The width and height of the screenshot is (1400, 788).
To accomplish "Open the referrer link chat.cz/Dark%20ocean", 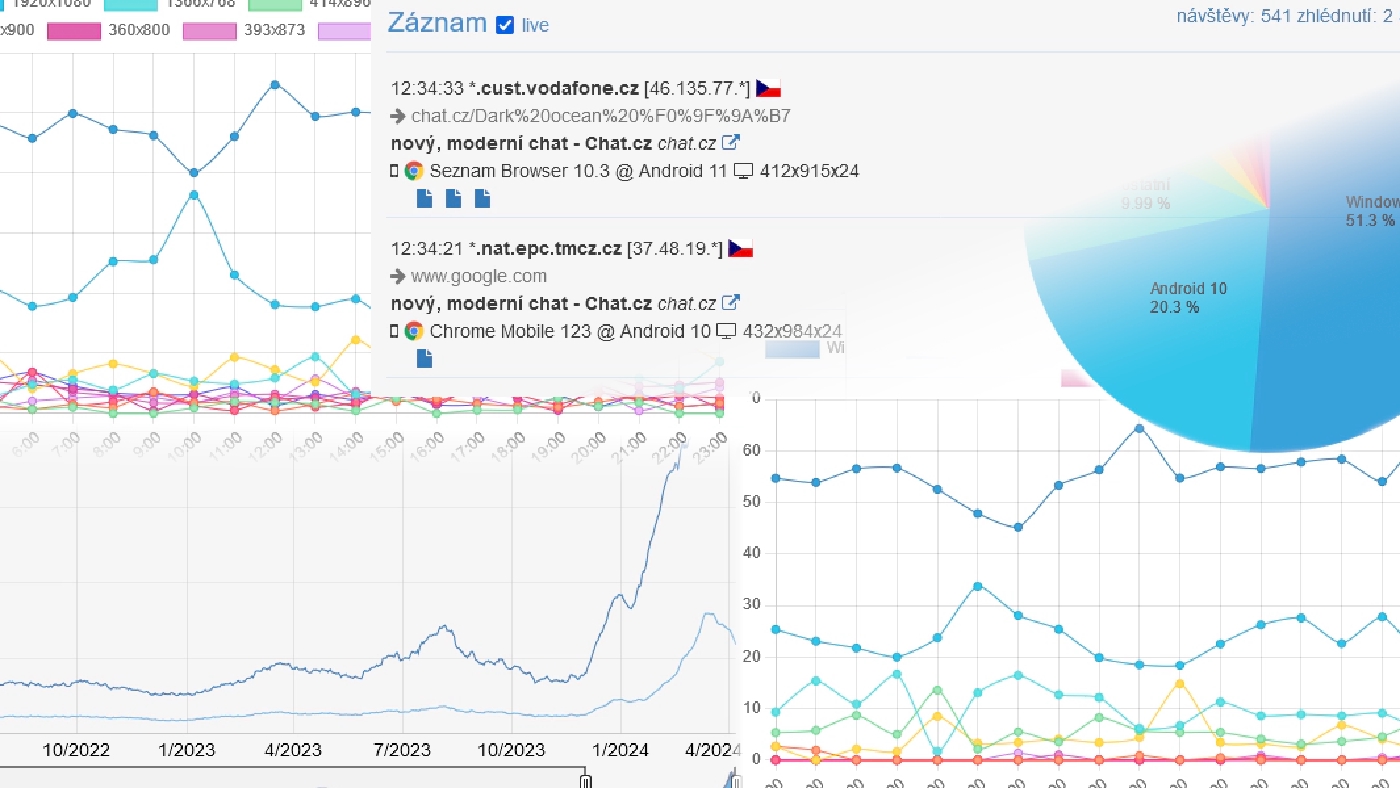I will 601,116.
